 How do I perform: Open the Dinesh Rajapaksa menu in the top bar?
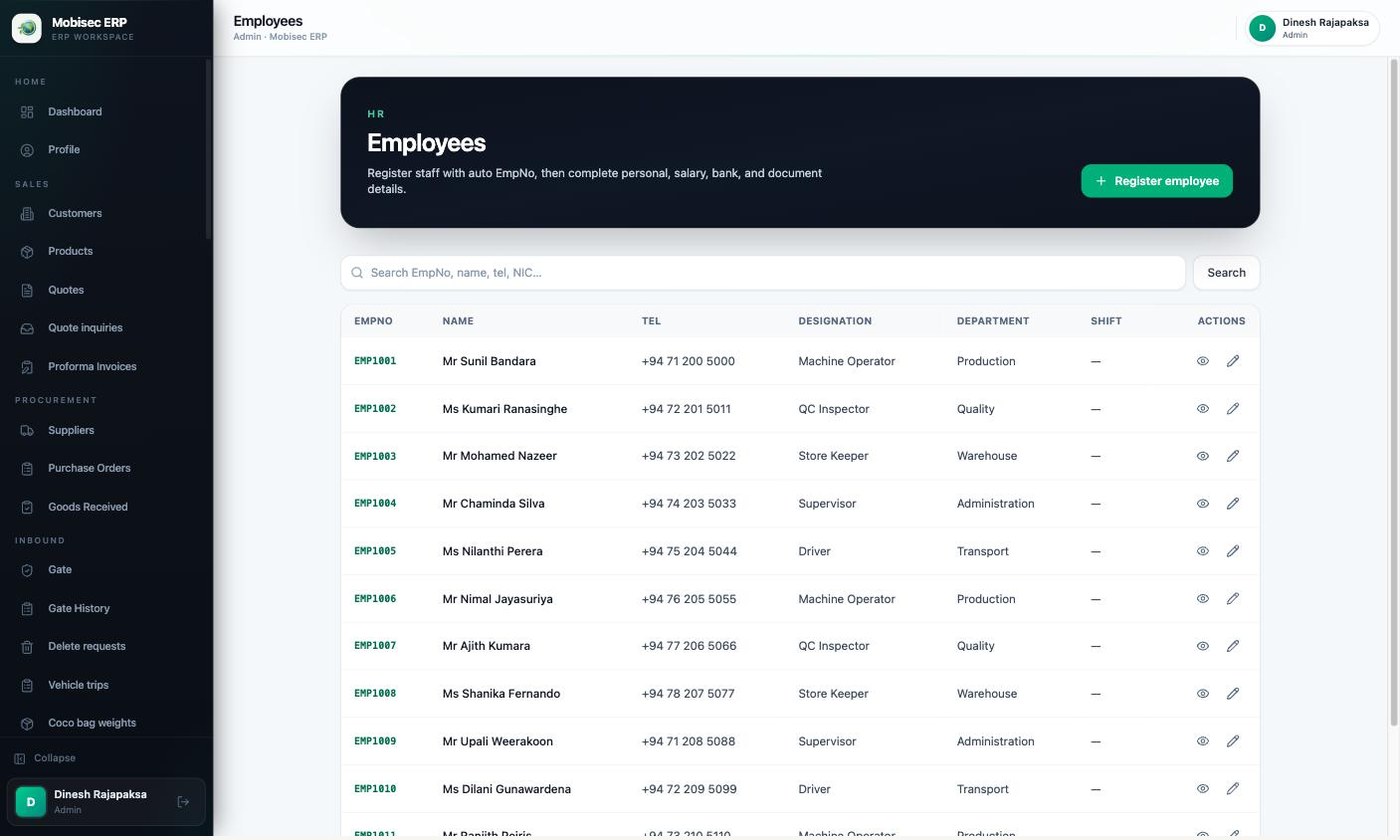(x=1312, y=28)
